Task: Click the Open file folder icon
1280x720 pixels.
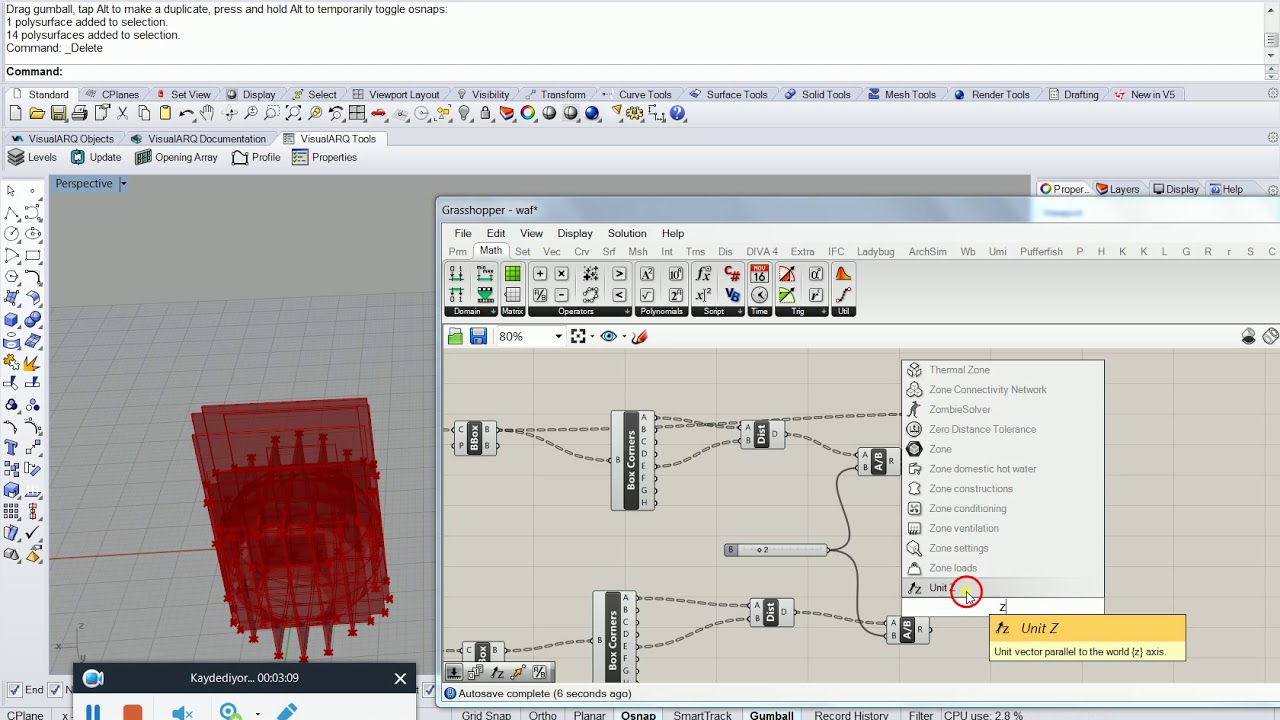Action: [x=37, y=114]
